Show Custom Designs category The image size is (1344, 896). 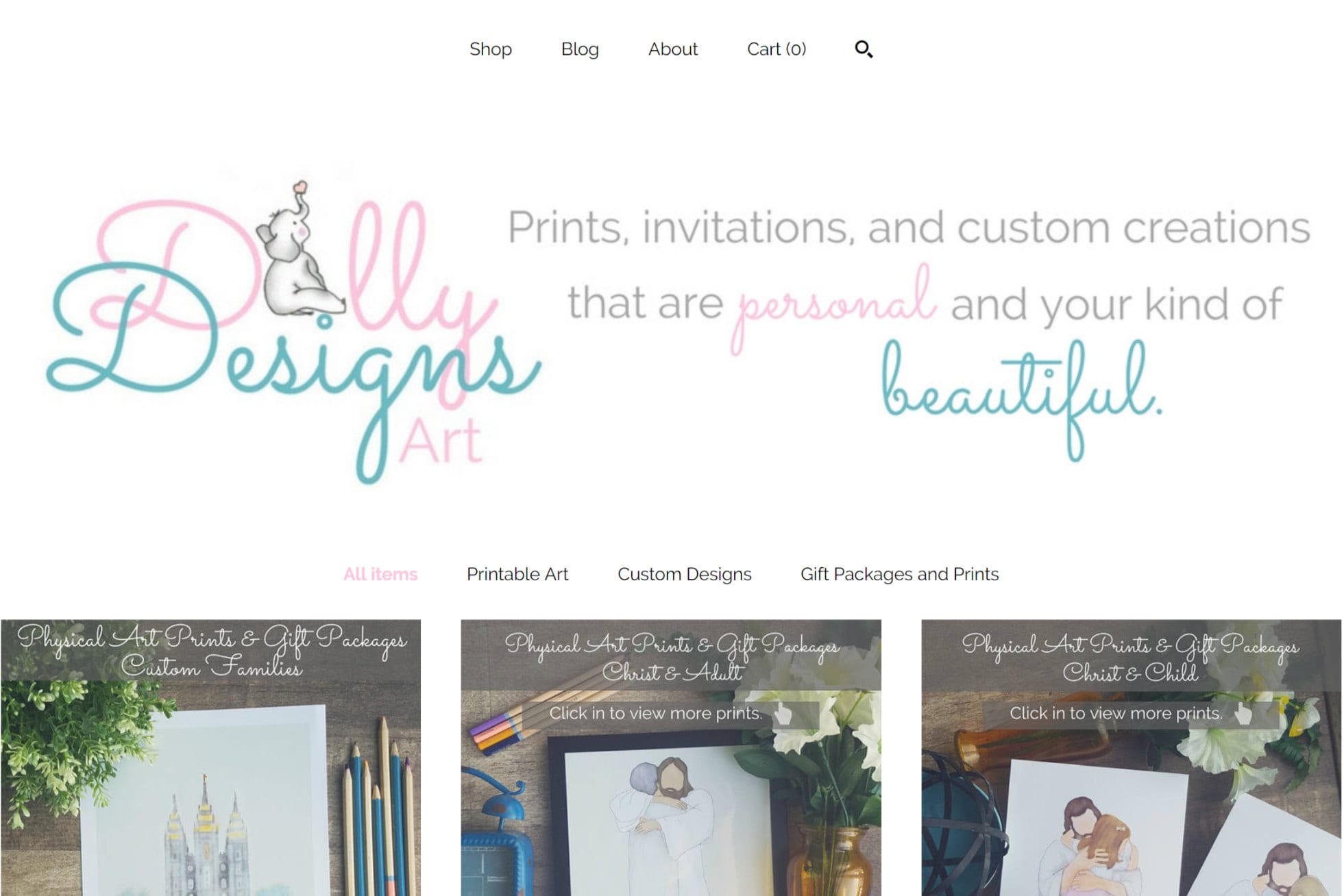coord(685,574)
